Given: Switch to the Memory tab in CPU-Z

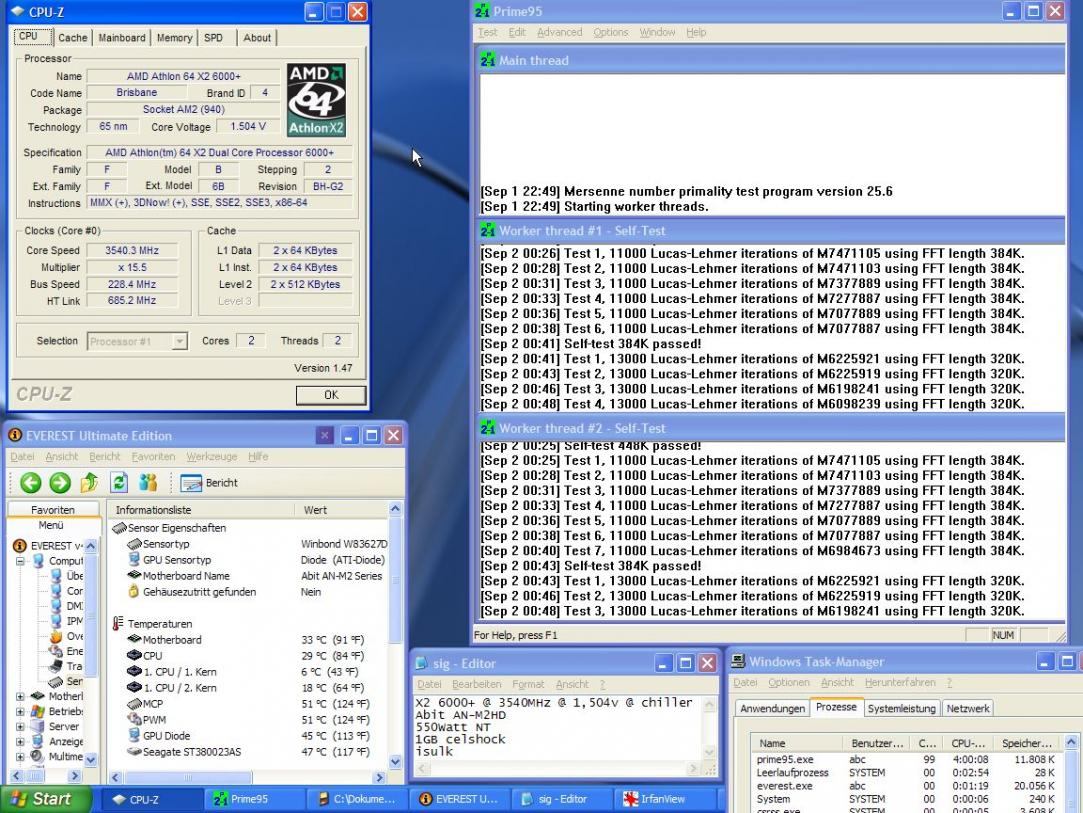Looking at the screenshot, I should coord(174,38).
